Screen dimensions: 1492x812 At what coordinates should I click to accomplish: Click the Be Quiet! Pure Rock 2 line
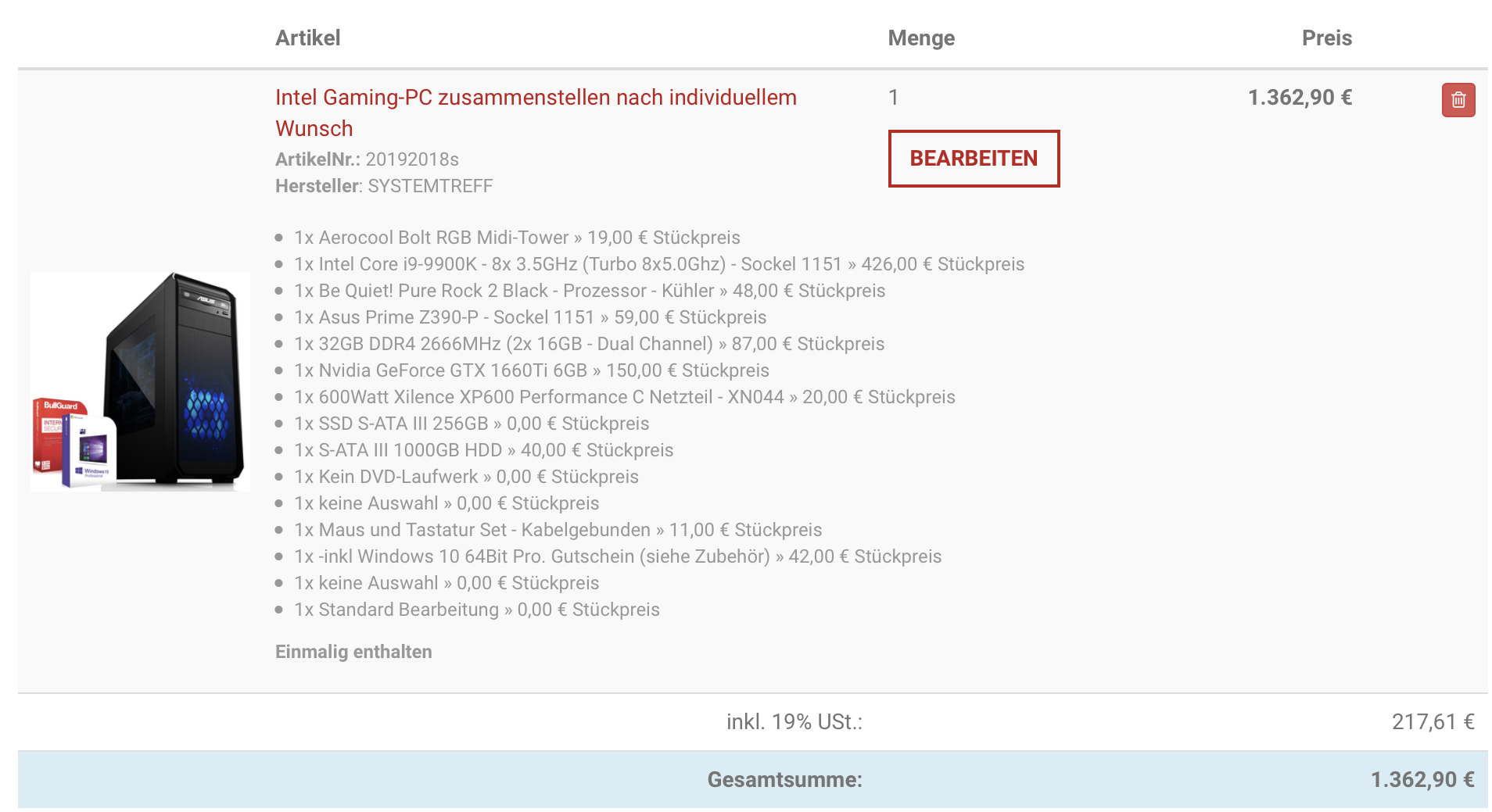pos(590,291)
